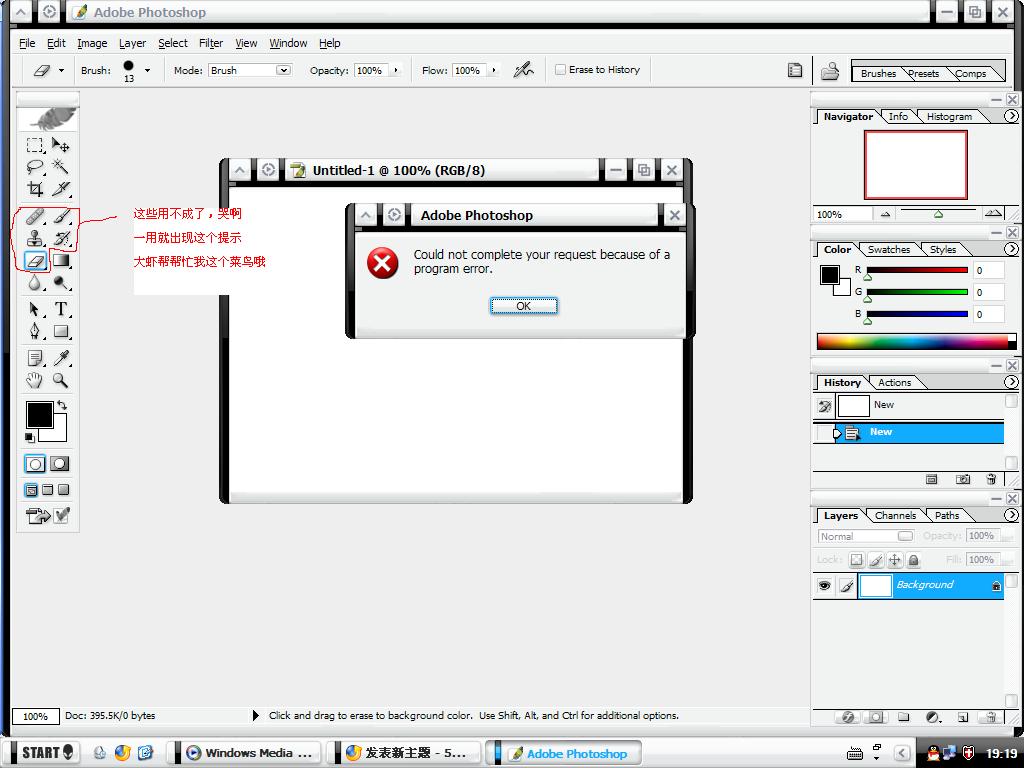
Task: Toggle Lock position in Layers panel
Action: [895, 560]
